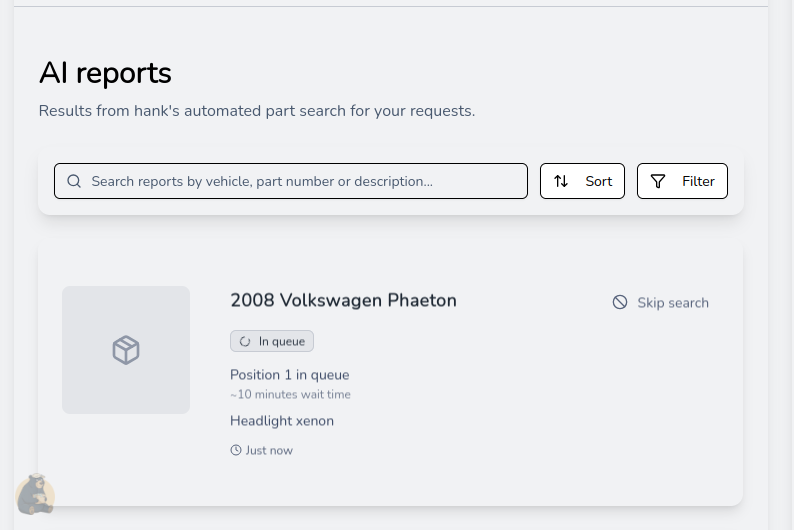Click the skip search circle-slash icon

[x=620, y=302]
